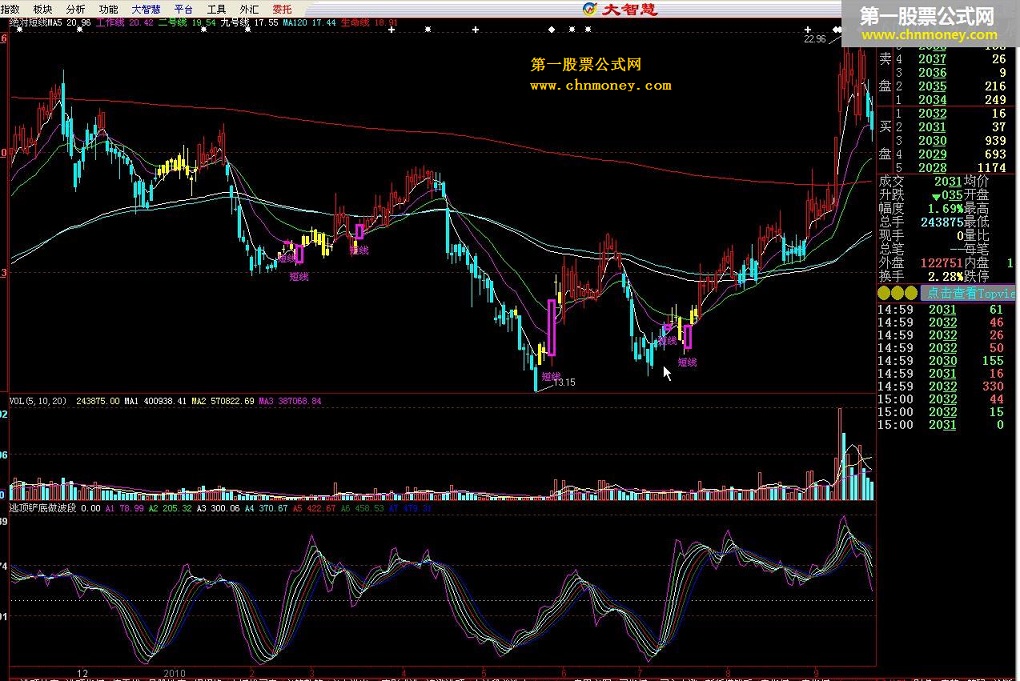Open the 平台 menu
The width and height of the screenshot is (1020, 681).
pos(184,9)
